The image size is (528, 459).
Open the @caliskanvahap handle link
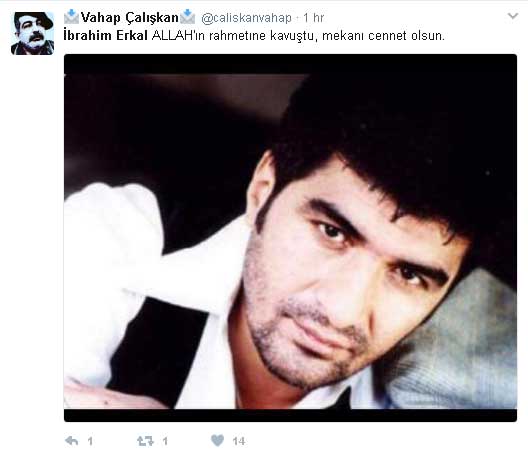click(246, 18)
